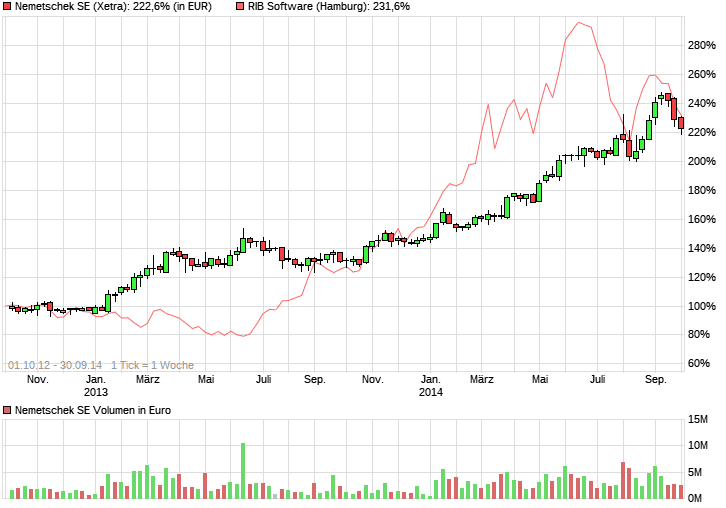Click the 'Jan.' label above 2013

tap(95, 380)
